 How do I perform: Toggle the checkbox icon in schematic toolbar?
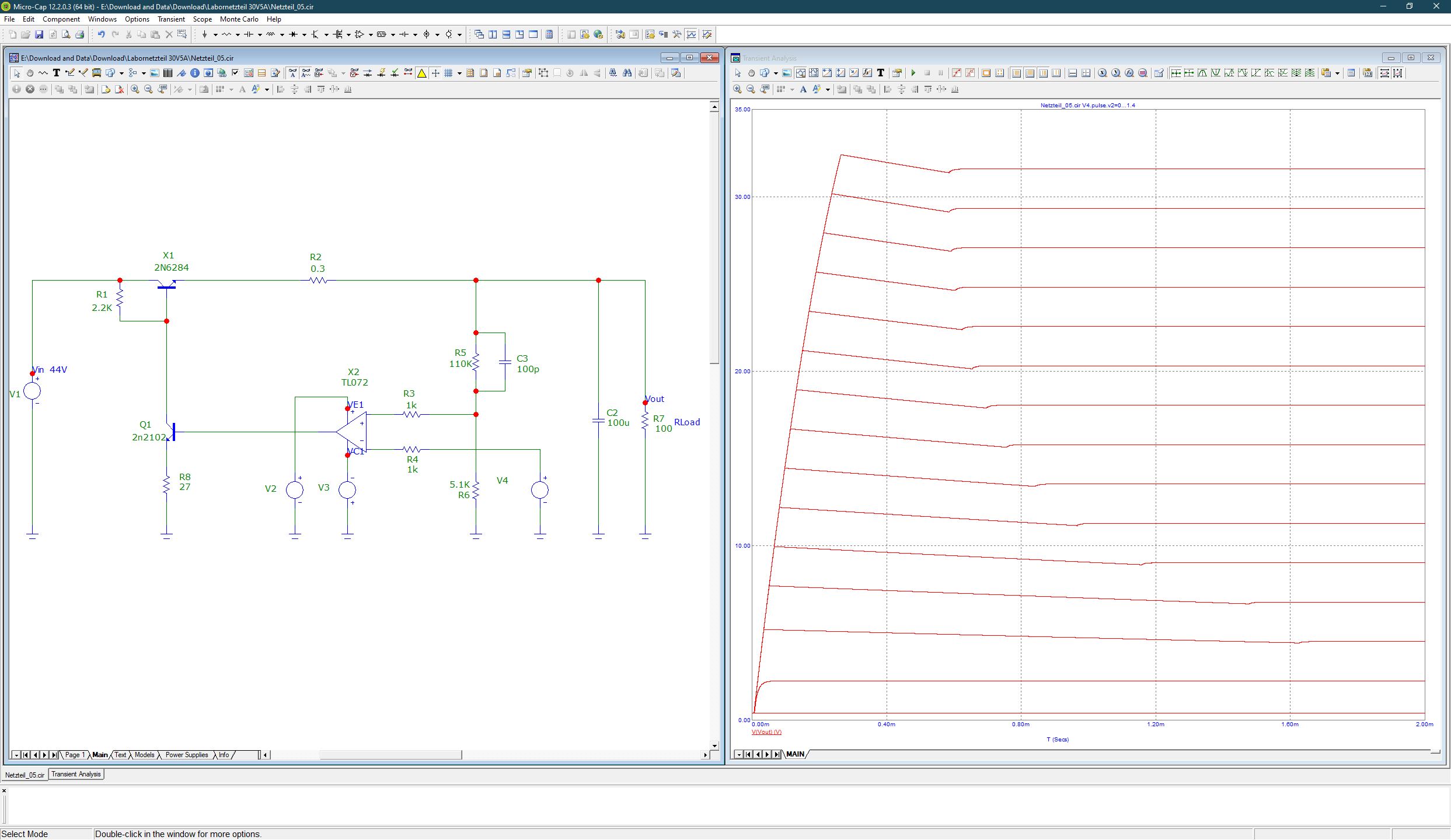tap(235, 73)
